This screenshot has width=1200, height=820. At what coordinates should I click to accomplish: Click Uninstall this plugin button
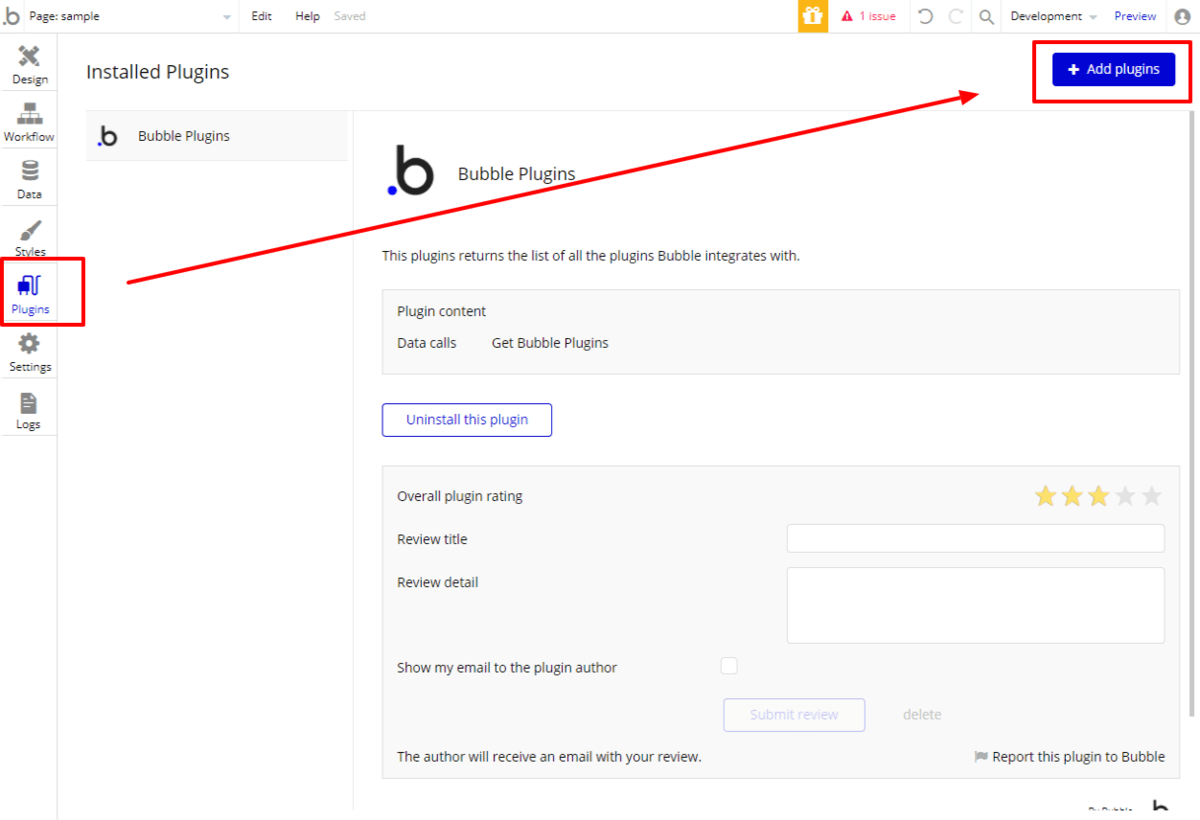coord(467,420)
